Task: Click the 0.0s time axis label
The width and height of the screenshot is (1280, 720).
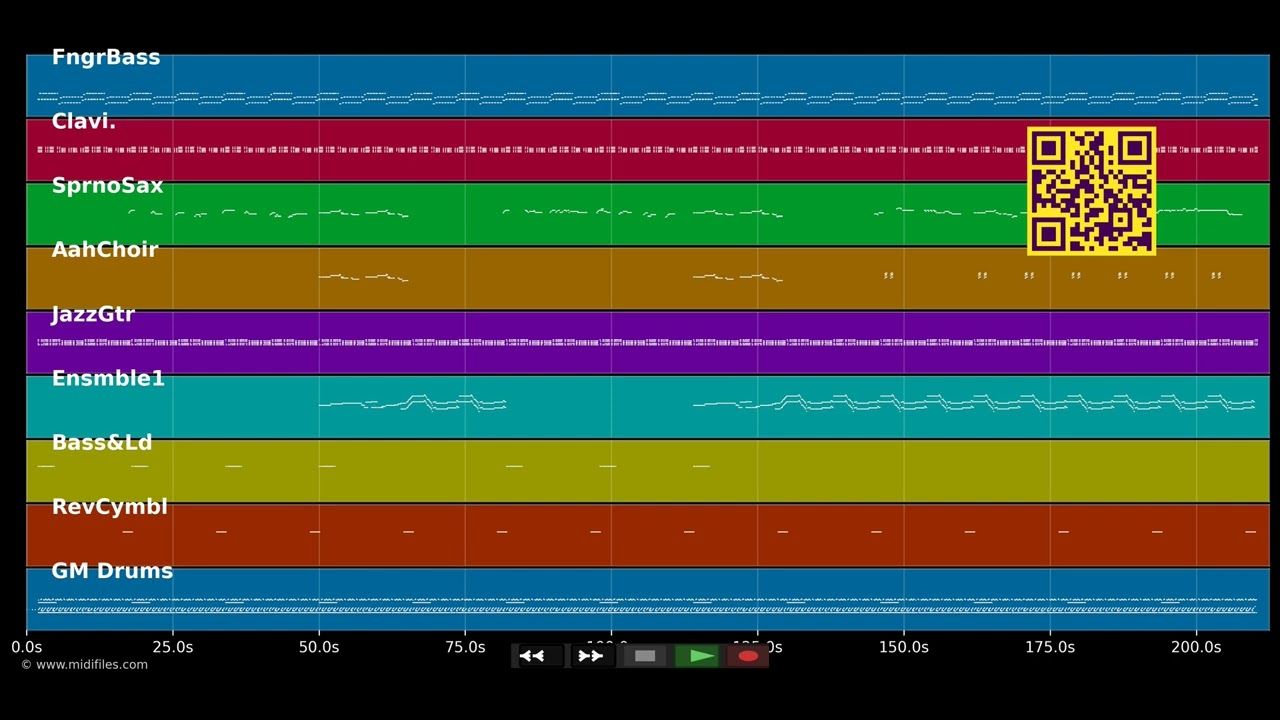Action: pyautogui.click(x=27, y=647)
